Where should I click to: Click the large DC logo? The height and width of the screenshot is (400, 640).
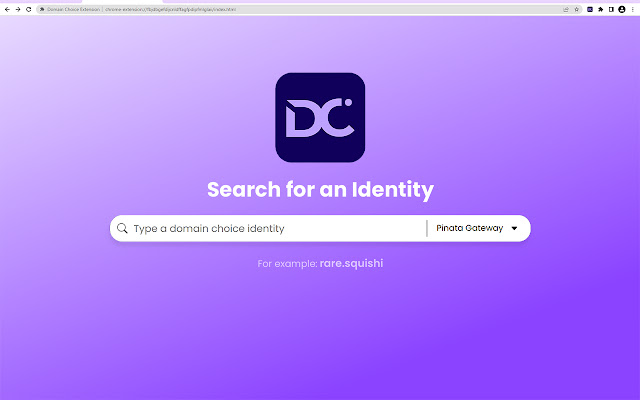pos(320,118)
